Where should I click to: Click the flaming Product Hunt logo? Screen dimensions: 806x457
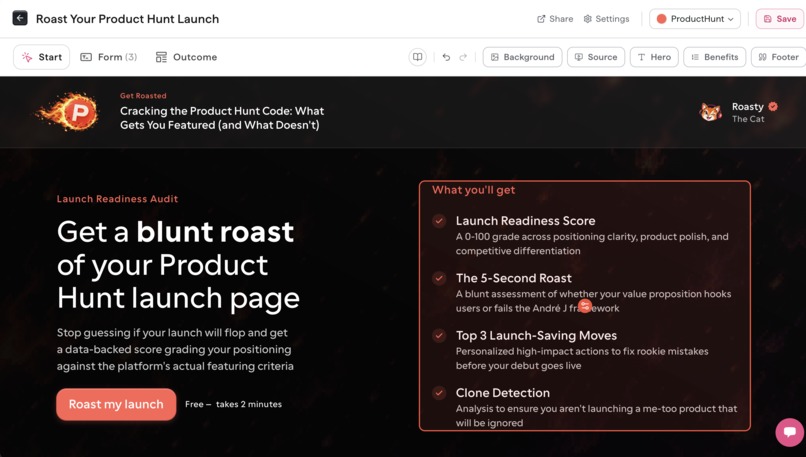[68, 112]
